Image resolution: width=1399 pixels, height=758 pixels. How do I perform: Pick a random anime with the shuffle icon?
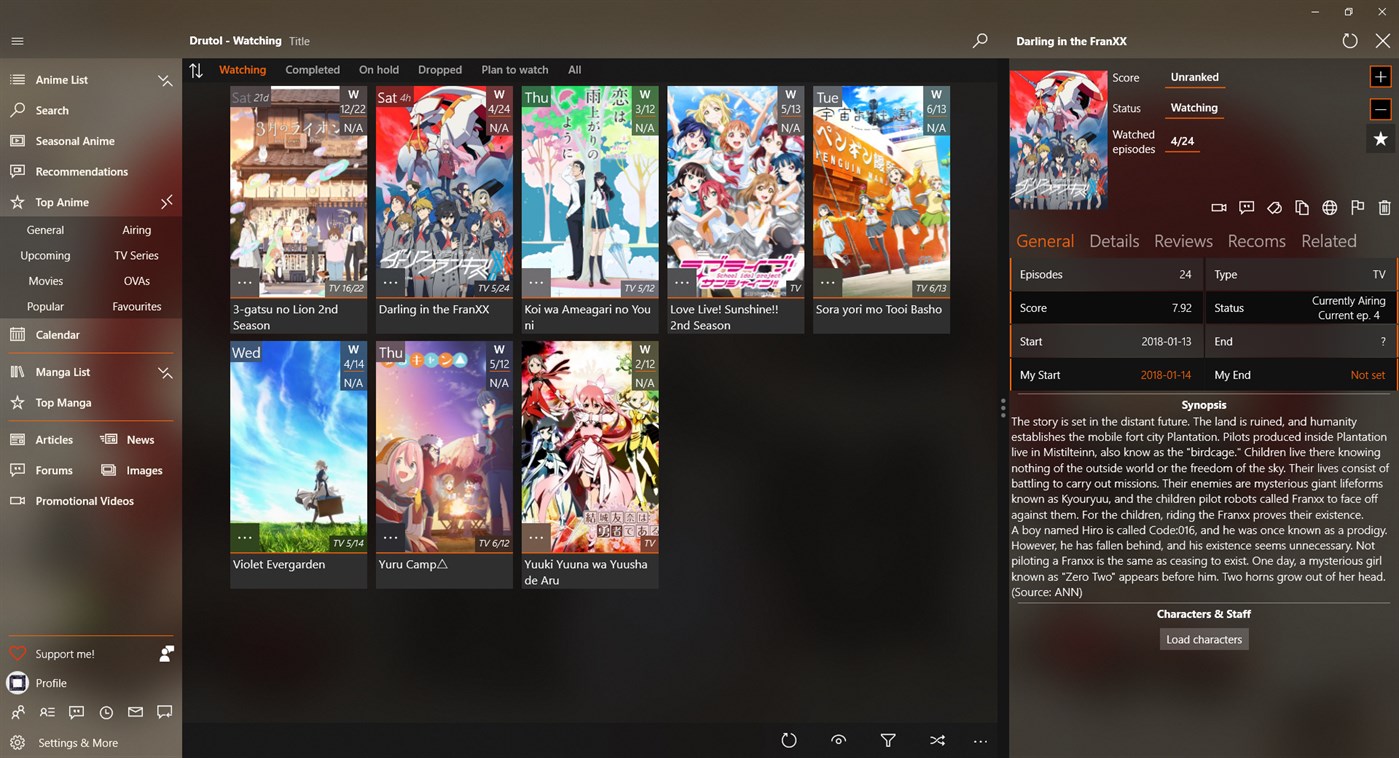pos(937,740)
